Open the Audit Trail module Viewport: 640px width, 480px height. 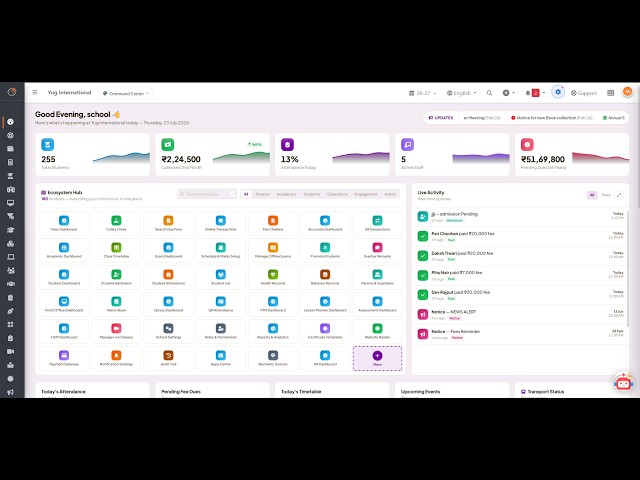168,358
